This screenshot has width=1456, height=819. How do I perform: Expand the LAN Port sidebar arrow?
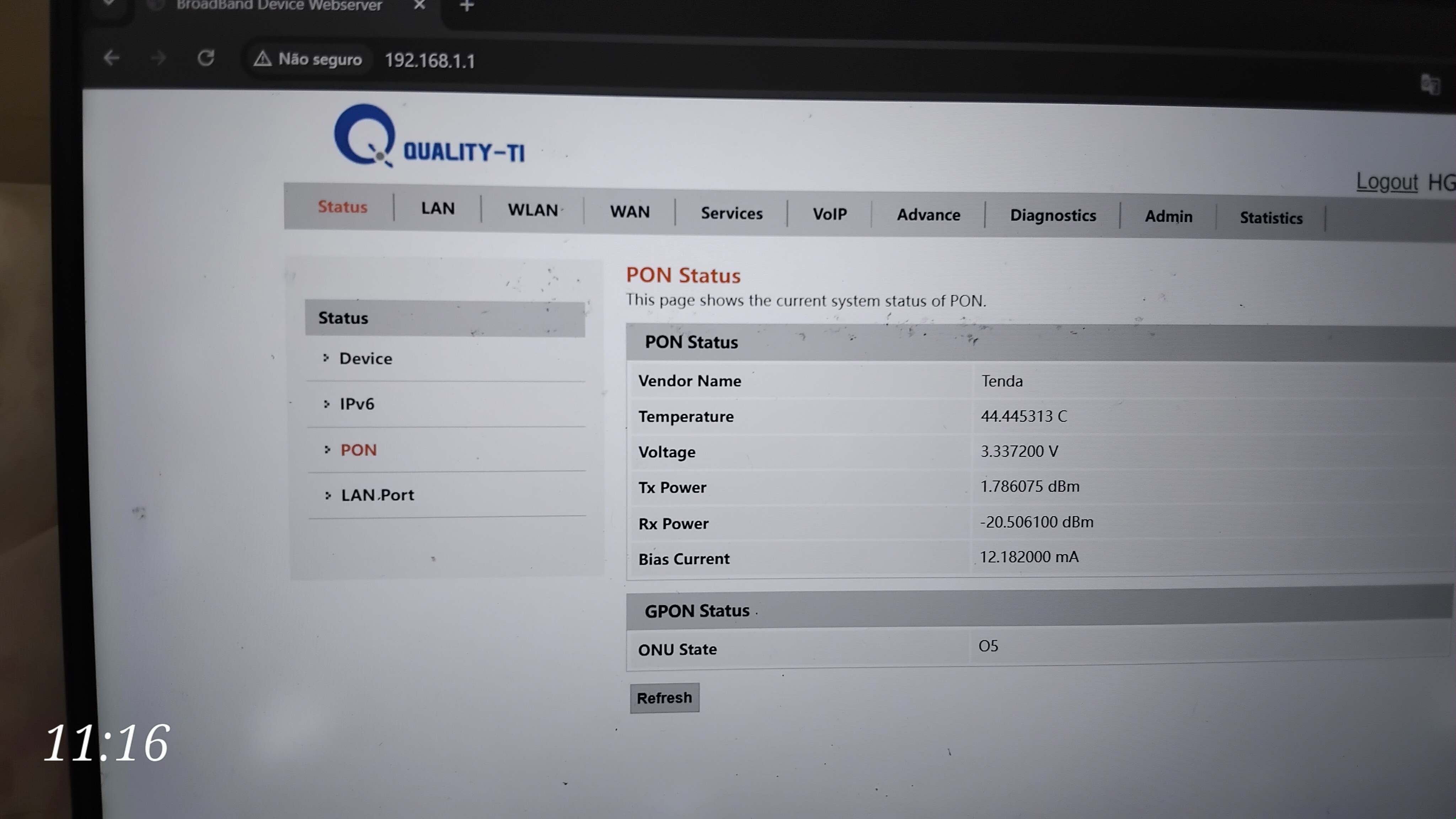tap(328, 495)
